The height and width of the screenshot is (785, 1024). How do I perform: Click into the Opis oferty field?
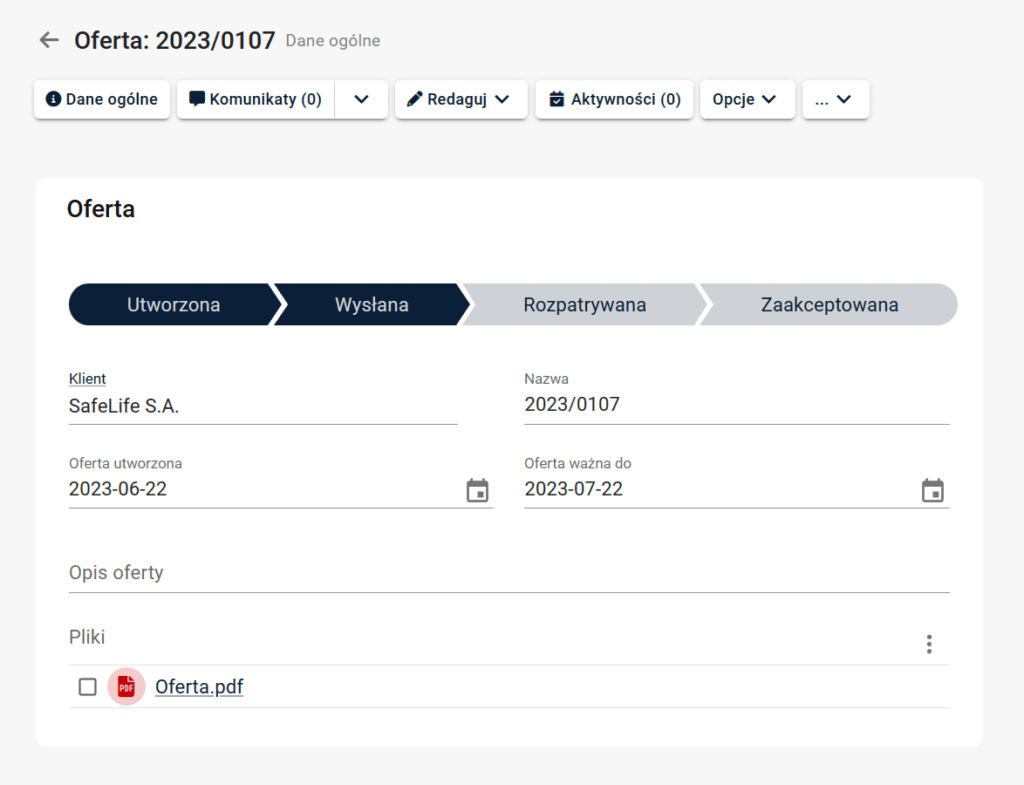tap(508, 573)
